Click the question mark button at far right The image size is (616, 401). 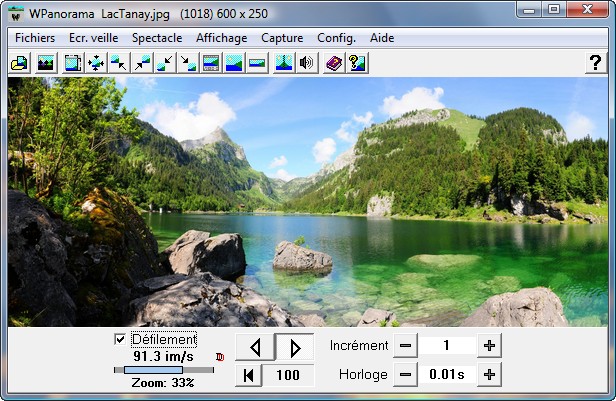(x=594, y=63)
